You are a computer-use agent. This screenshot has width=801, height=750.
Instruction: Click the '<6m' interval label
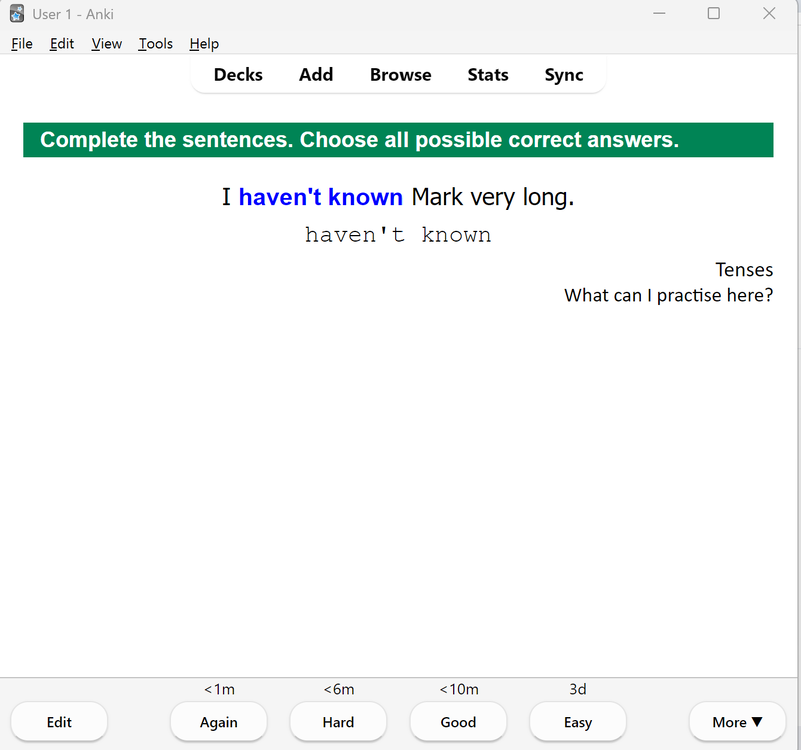click(x=339, y=689)
